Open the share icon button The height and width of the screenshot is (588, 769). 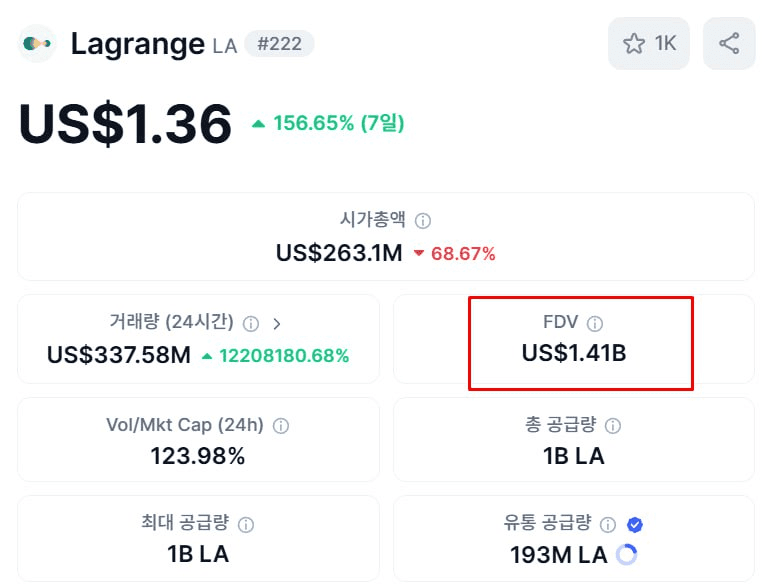pyautogui.click(x=729, y=44)
